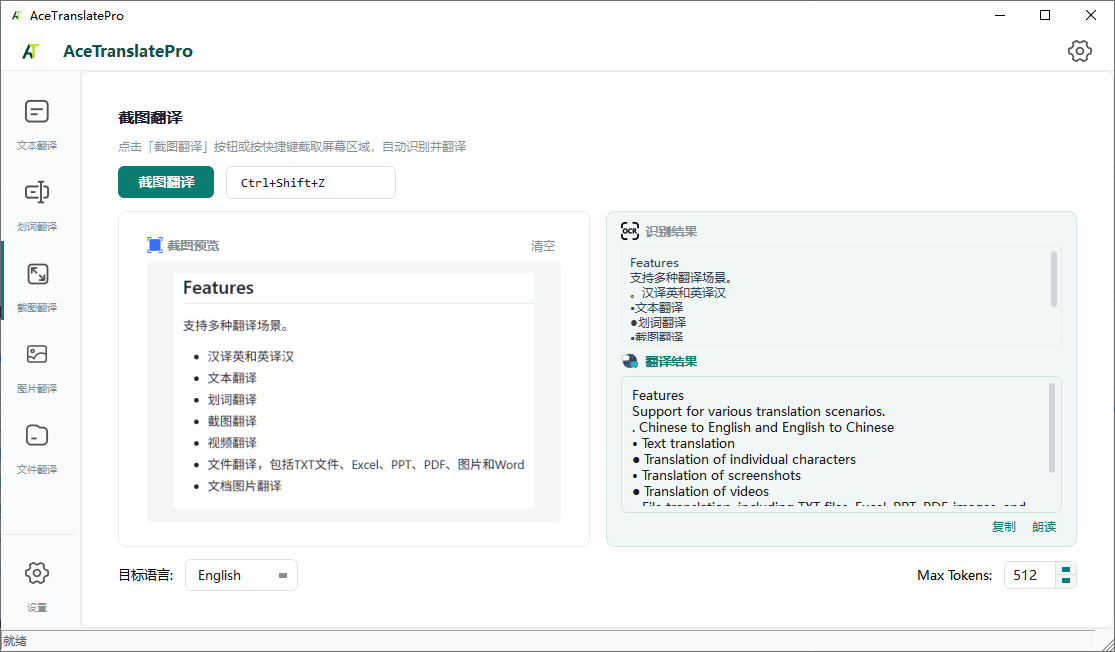
Task: Open the 目标语言 English dropdown
Action: [241, 575]
